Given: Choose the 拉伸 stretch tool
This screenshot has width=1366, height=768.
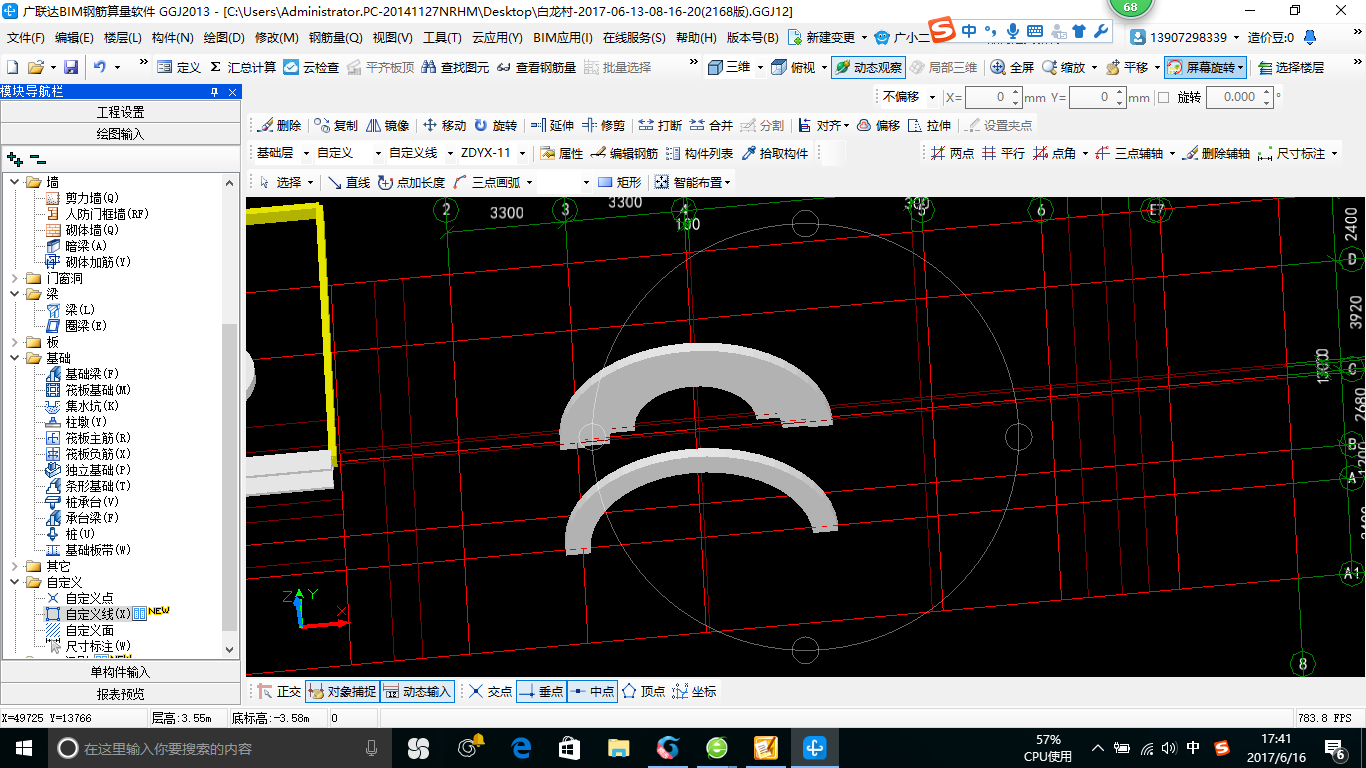Looking at the screenshot, I should point(930,125).
